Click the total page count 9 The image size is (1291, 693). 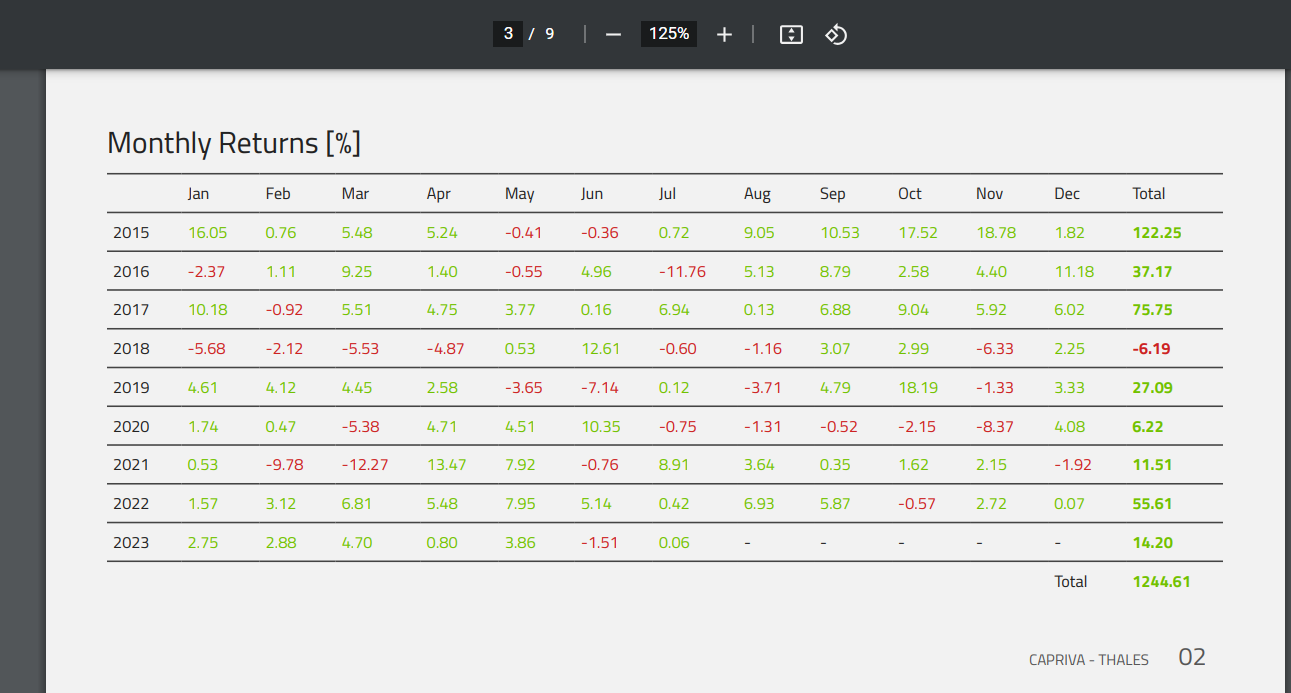click(549, 34)
